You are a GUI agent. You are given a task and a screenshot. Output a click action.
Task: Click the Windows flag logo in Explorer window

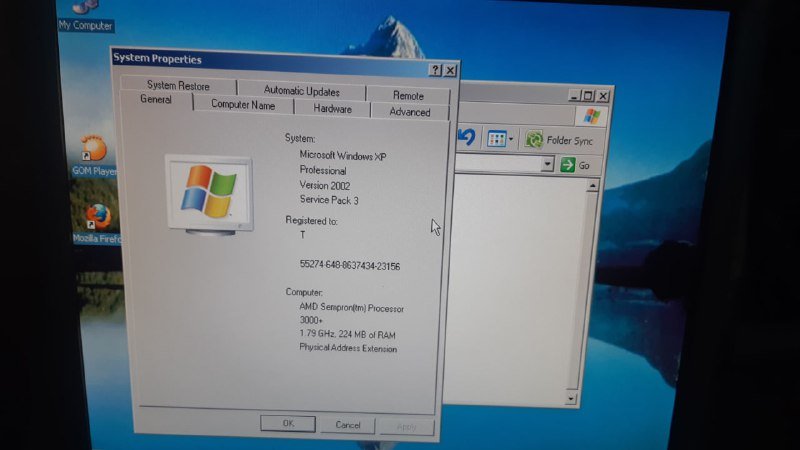point(591,116)
